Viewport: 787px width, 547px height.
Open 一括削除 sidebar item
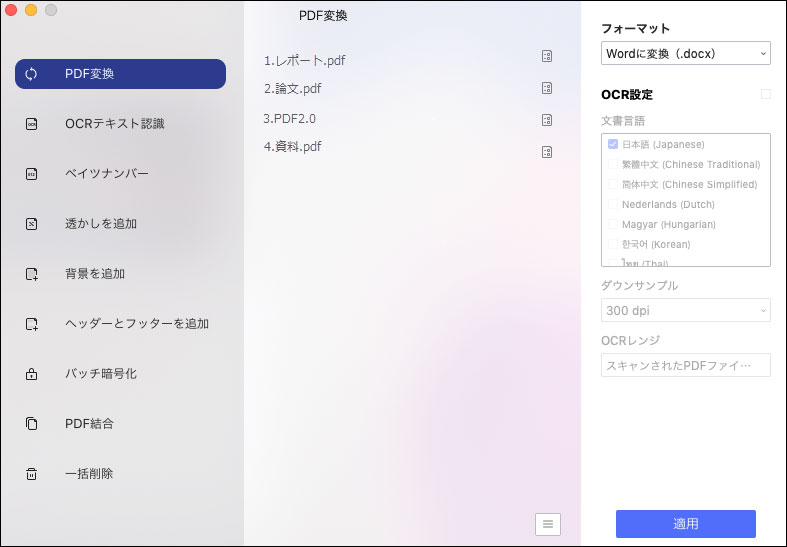89,474
